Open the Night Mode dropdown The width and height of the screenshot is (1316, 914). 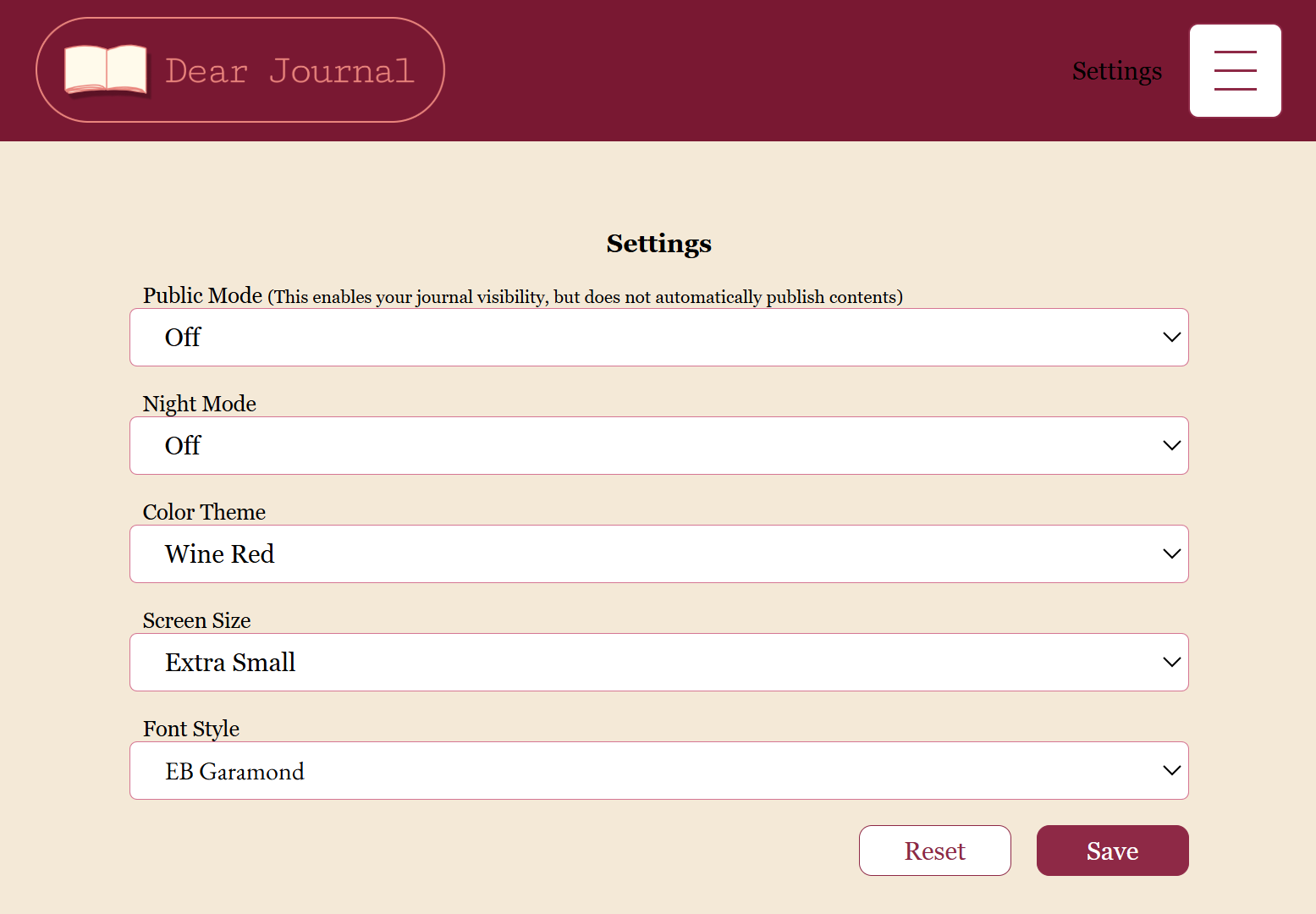[x=659, y=445]
